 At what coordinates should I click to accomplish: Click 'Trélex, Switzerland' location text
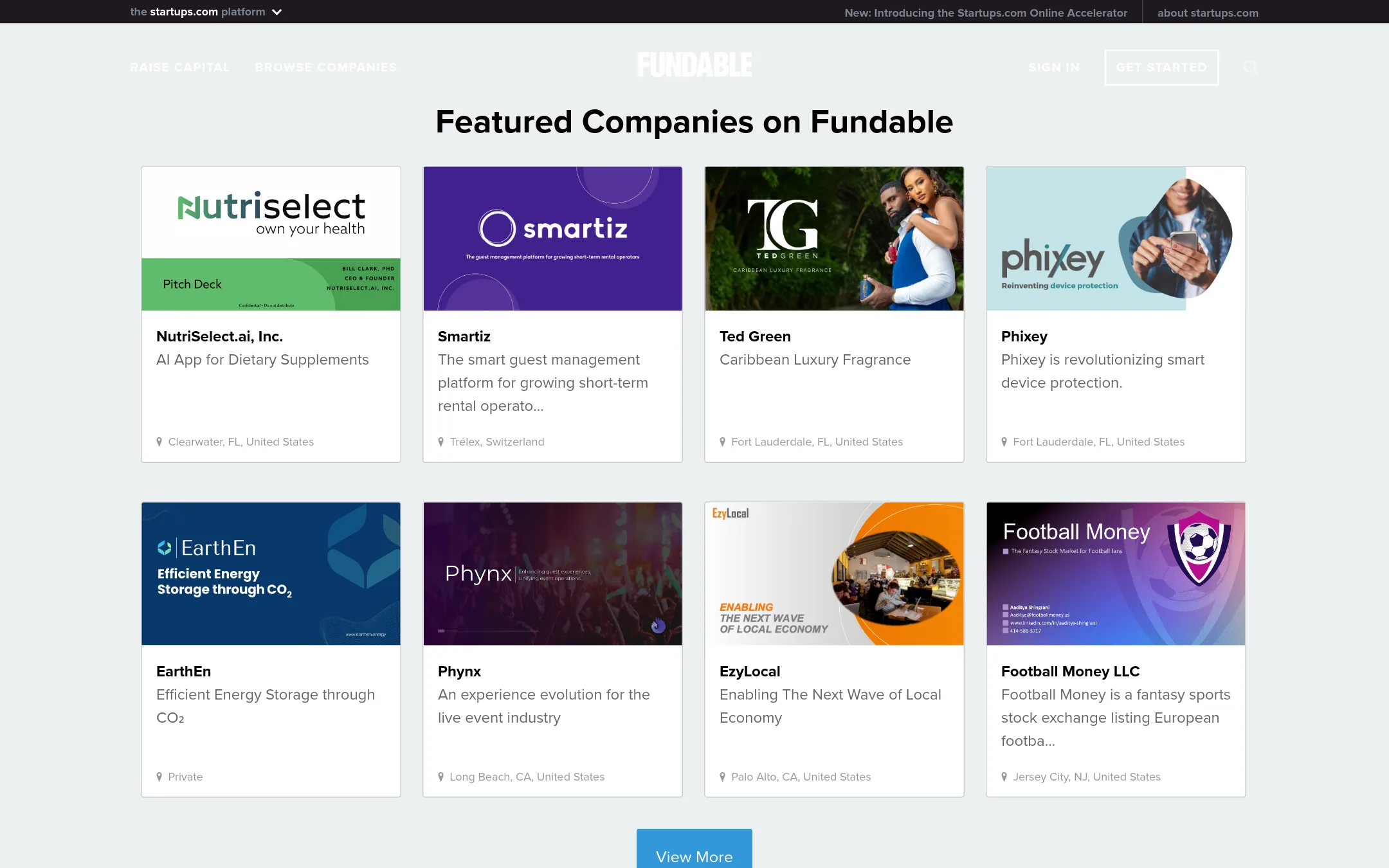[497, 442]
